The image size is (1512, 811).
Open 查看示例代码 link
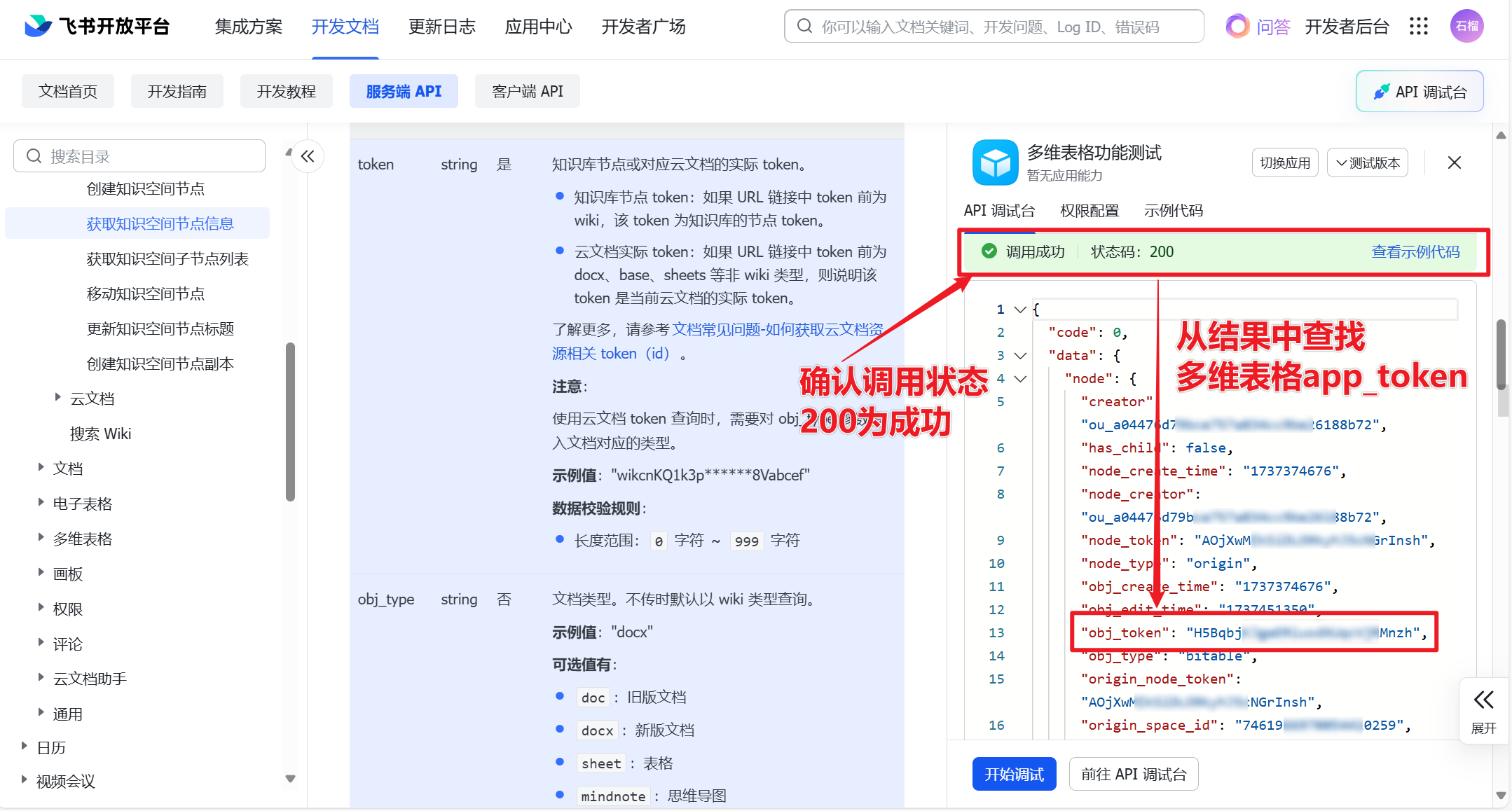1415,252
